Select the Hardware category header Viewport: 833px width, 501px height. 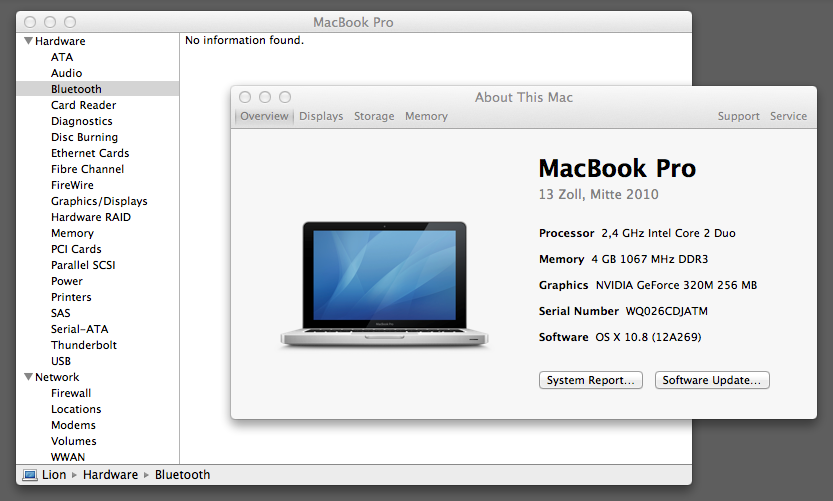point(60,41)
